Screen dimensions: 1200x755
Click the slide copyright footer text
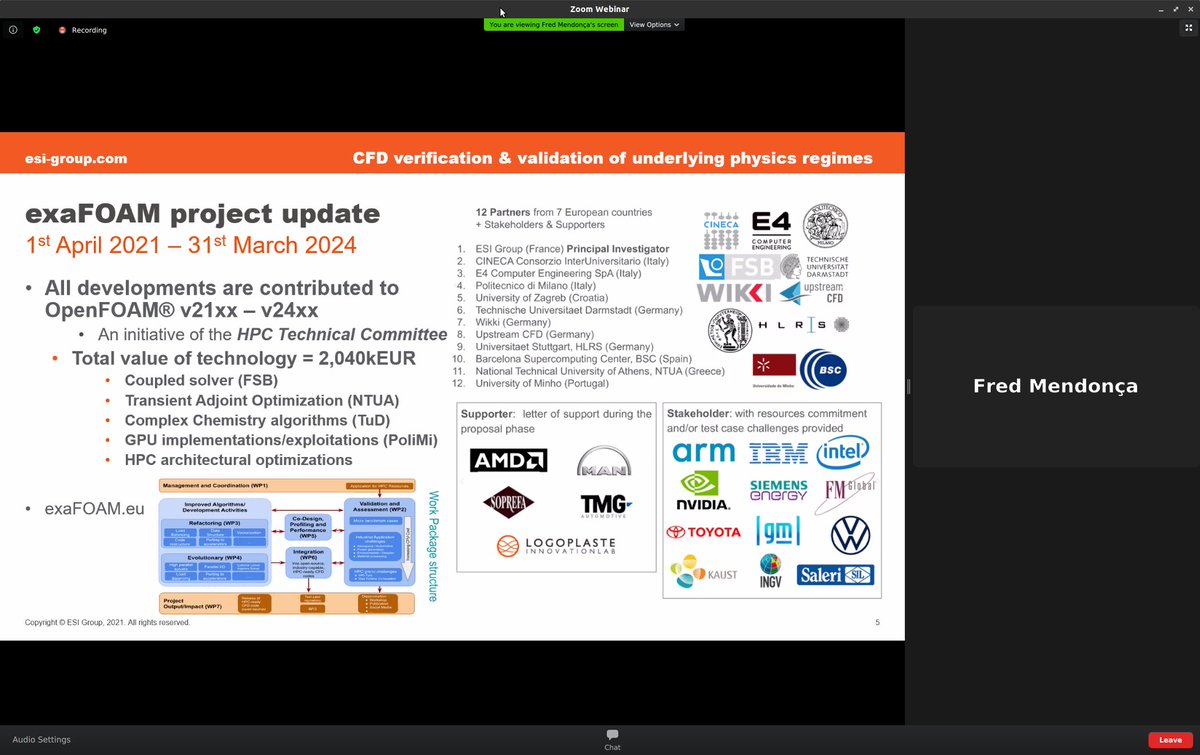coord(107,622)
